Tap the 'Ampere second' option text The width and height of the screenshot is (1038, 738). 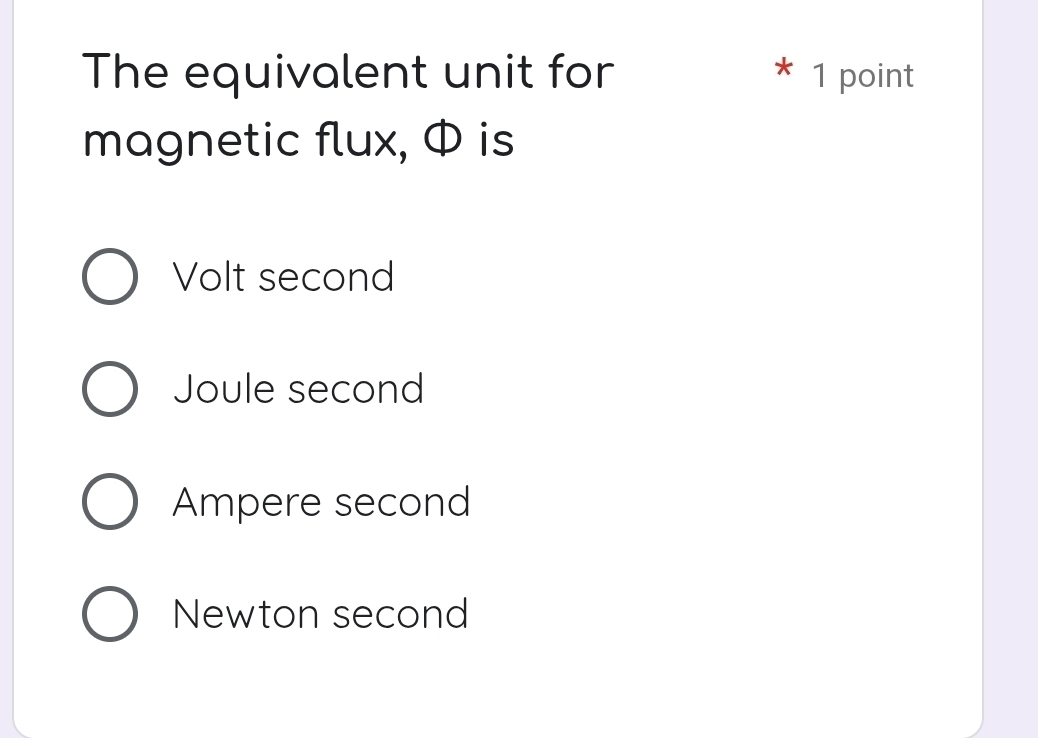pos(321,502)
